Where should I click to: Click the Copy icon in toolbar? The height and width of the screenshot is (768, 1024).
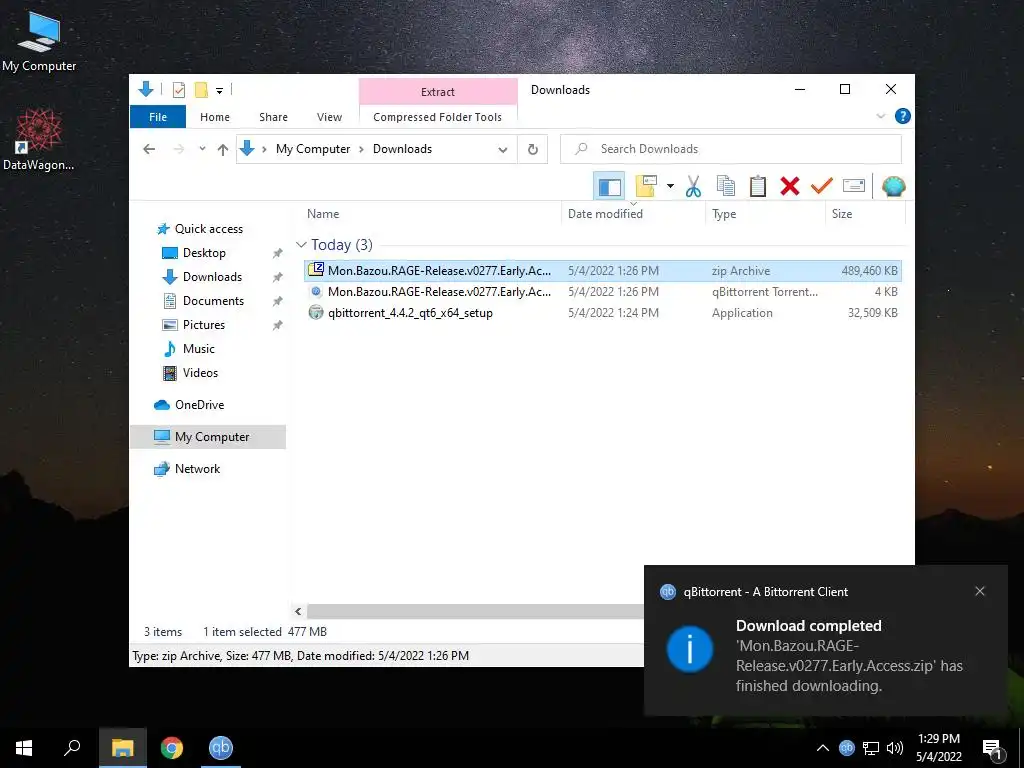click(x=726, y=186)
